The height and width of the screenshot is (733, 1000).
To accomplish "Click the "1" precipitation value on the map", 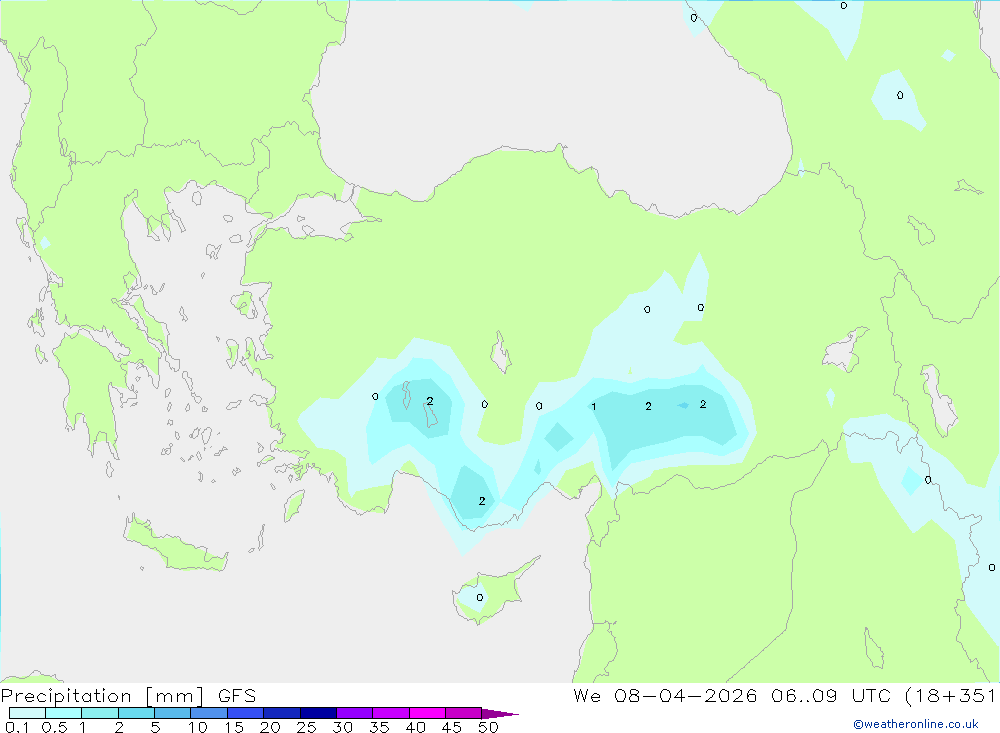I will coord(594,407).
